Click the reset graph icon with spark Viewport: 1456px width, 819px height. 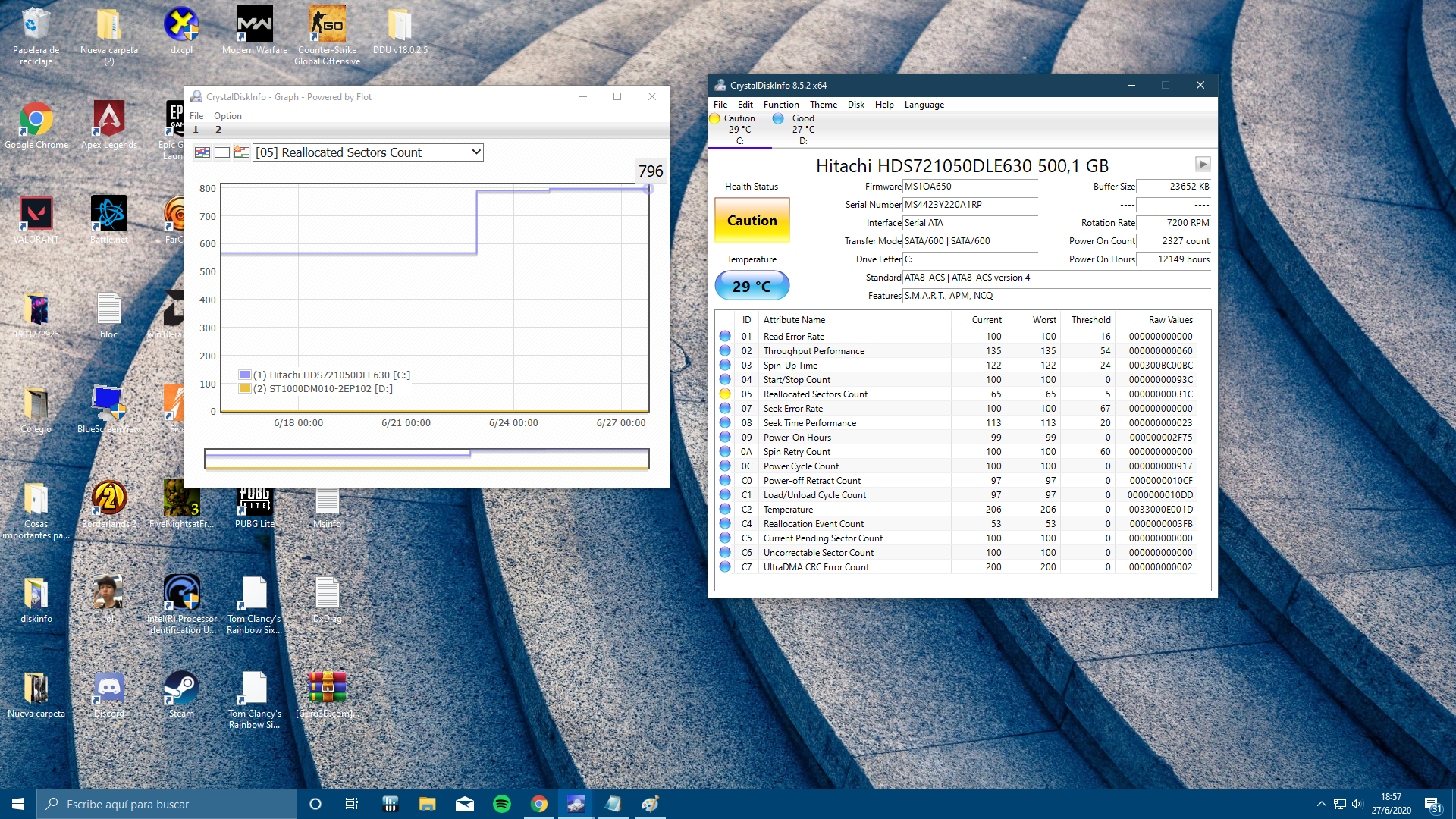pyautogui.click(x=242, y=152)
